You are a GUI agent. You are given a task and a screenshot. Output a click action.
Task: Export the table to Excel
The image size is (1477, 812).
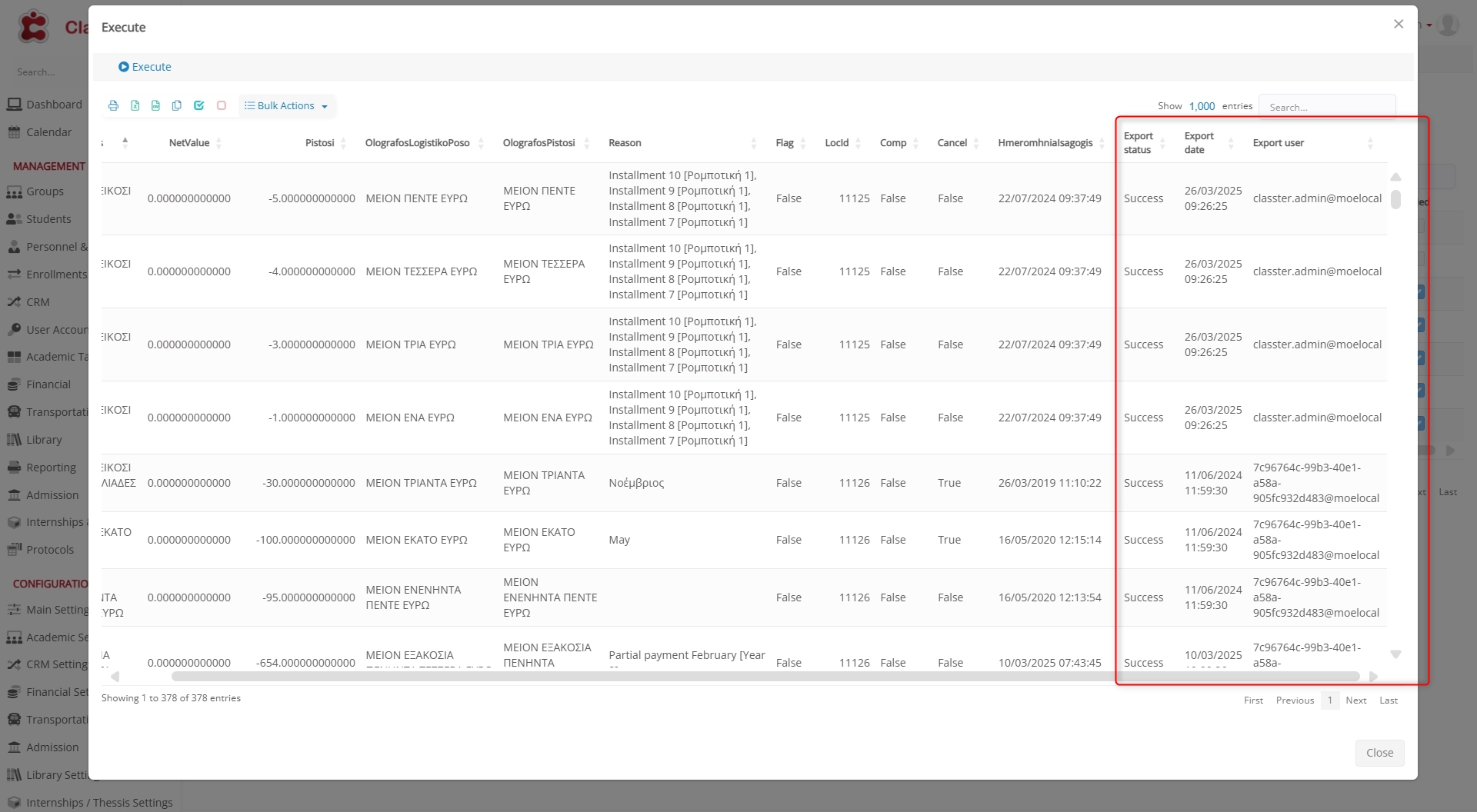(x=135, y=105)
